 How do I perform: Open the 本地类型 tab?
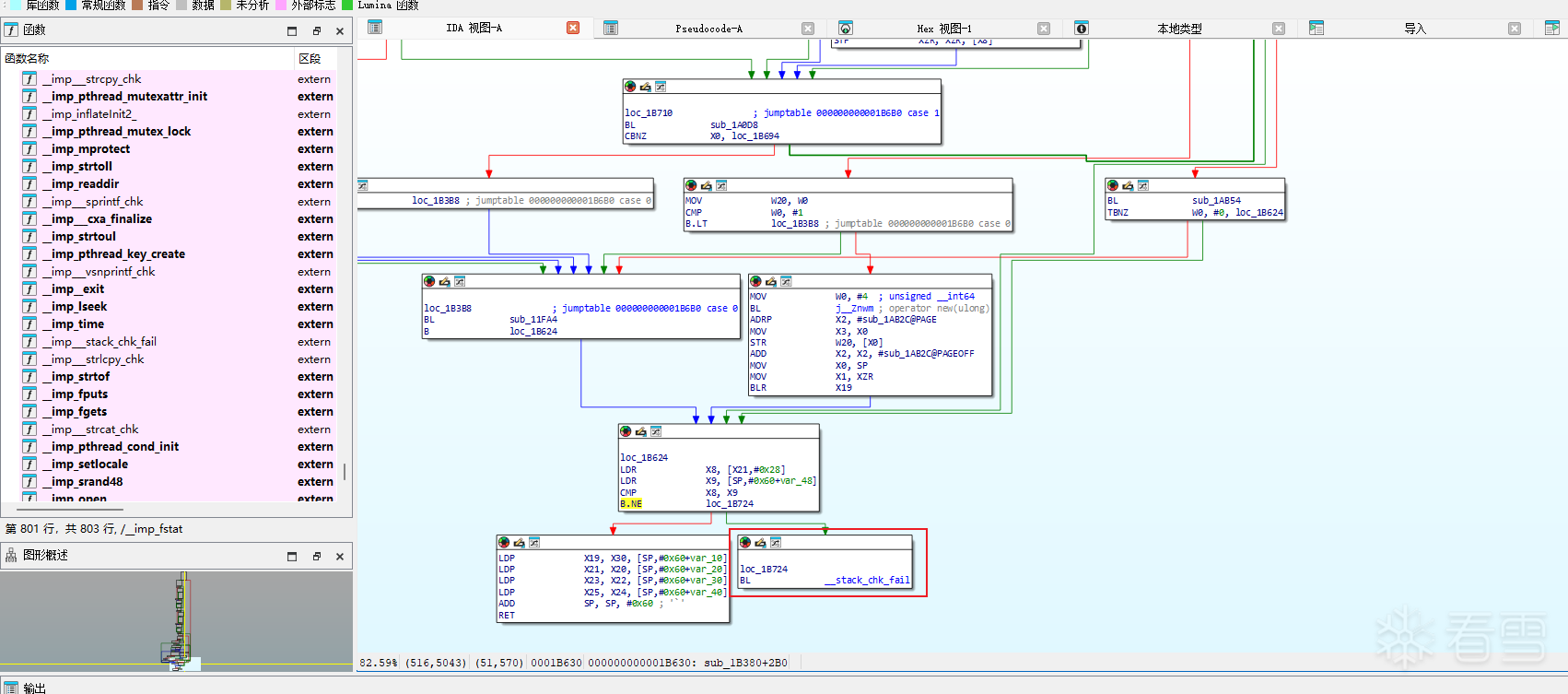coord(1179,29)
